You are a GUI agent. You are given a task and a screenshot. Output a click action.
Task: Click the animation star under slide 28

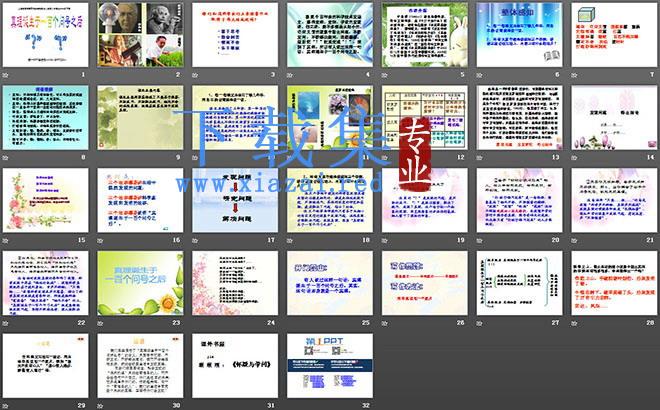click(574, 323)
